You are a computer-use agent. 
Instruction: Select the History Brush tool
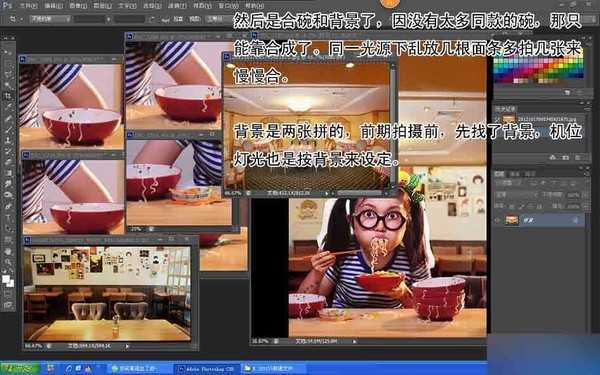tap(8, 151)
